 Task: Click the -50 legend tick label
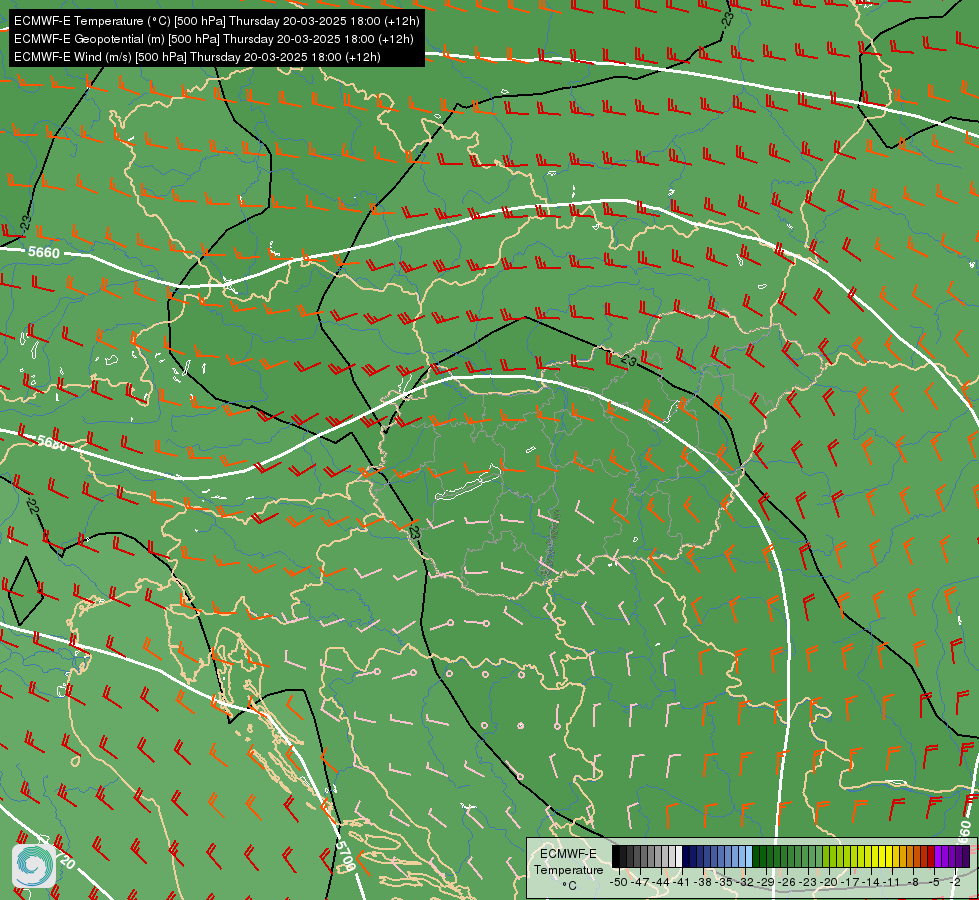(619, 883)
